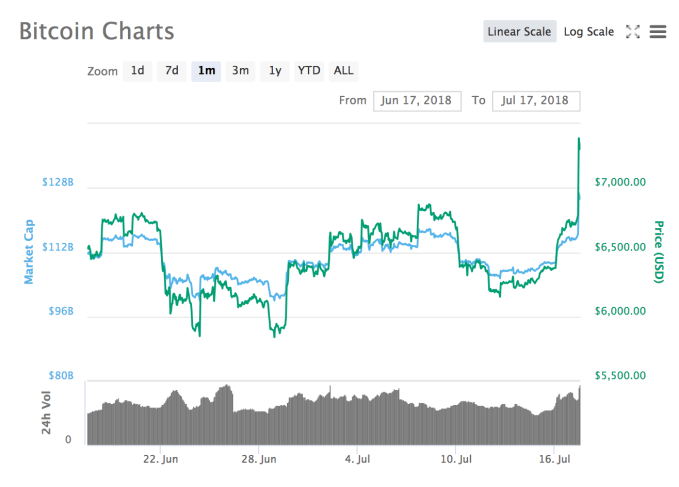This screenshot has height=487, width=679.
Task: Open the hamburger chart menu
Action: 657,32
